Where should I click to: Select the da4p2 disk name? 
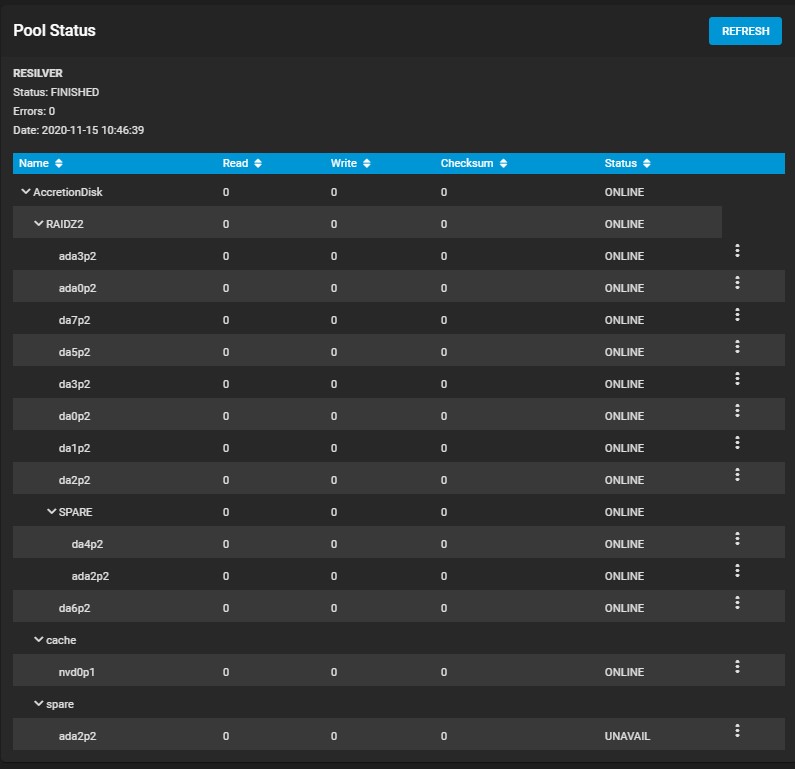(87, 544)
